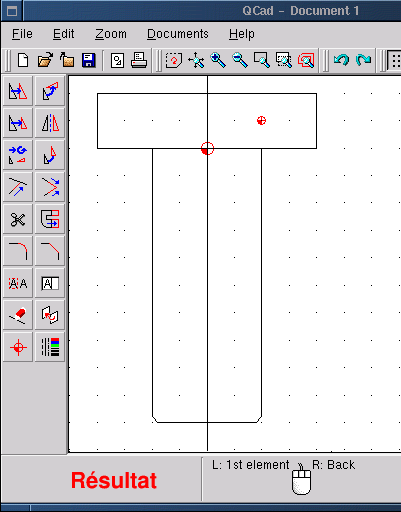Undo the last action
The height and width of the screenshot is (512, 401).
point(341,61)
